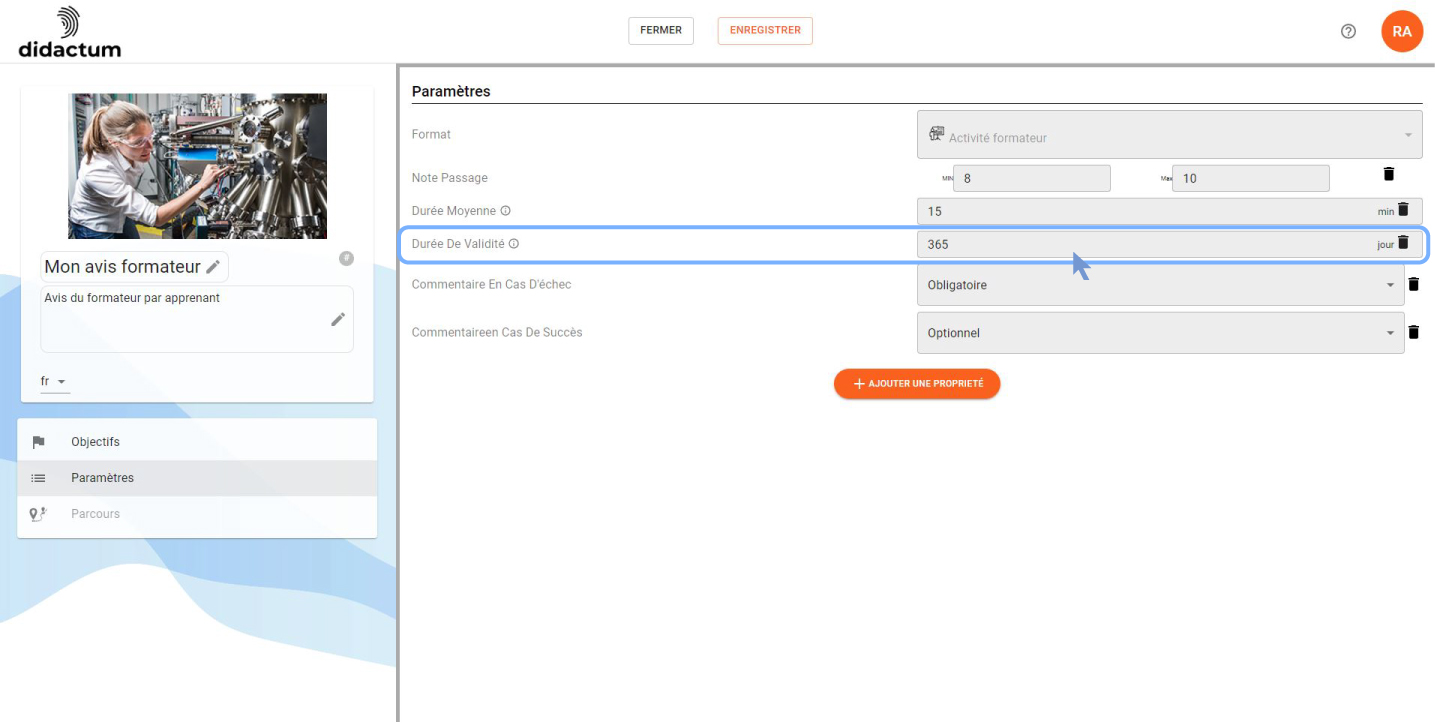Delete the Durée Moyenne property
Screen dimensions: 1435x723
tap(1403, 209)
